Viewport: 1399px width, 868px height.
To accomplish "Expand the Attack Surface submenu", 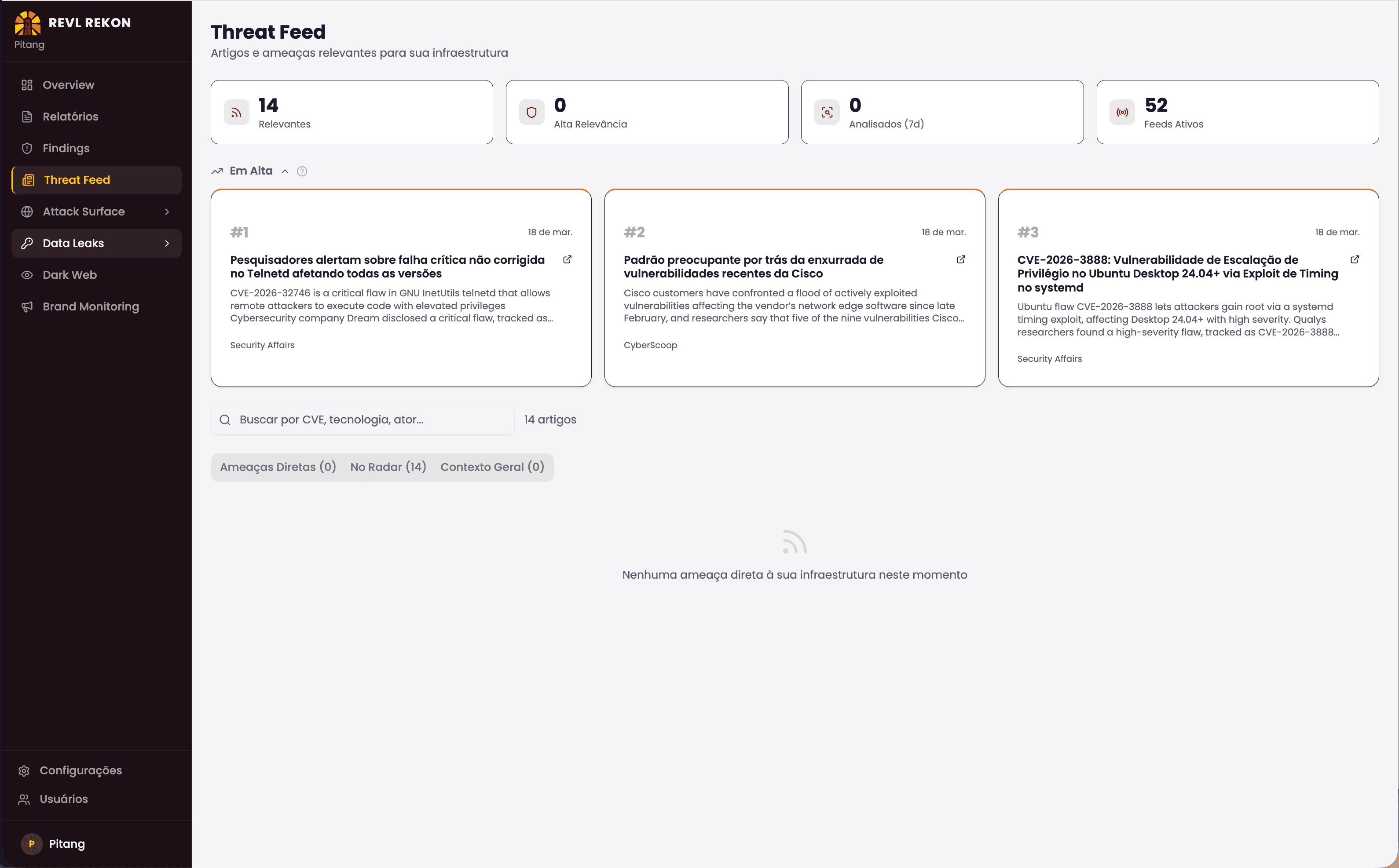I will click(x=167, y=211).
